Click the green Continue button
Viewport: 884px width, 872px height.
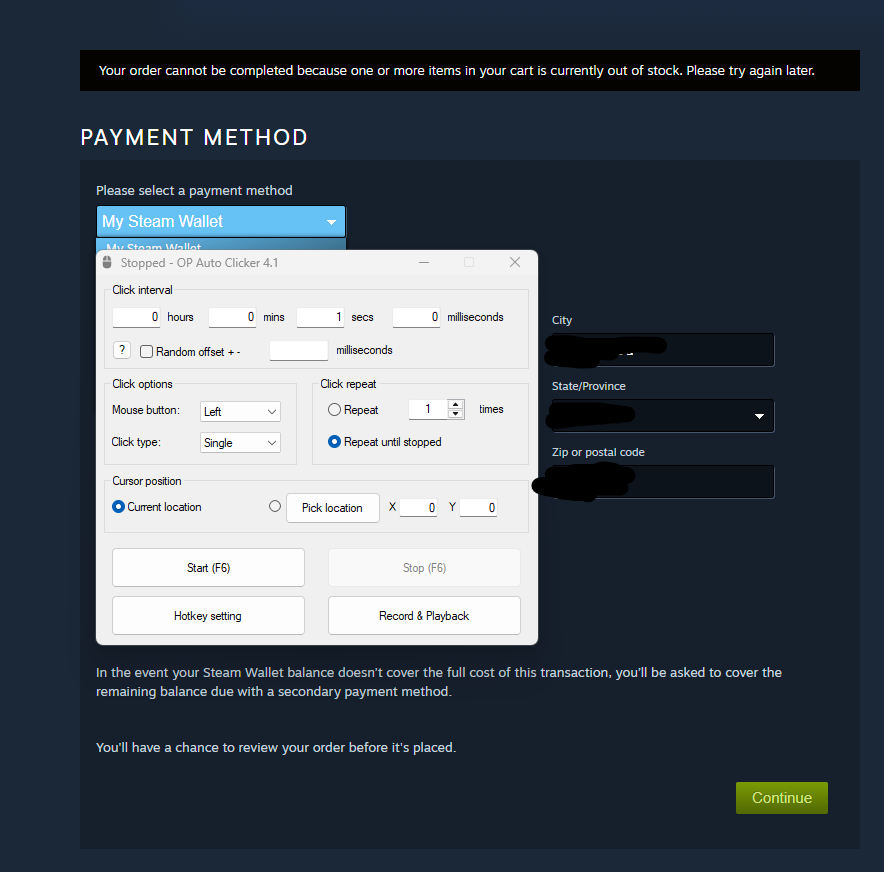coord(781,798)
